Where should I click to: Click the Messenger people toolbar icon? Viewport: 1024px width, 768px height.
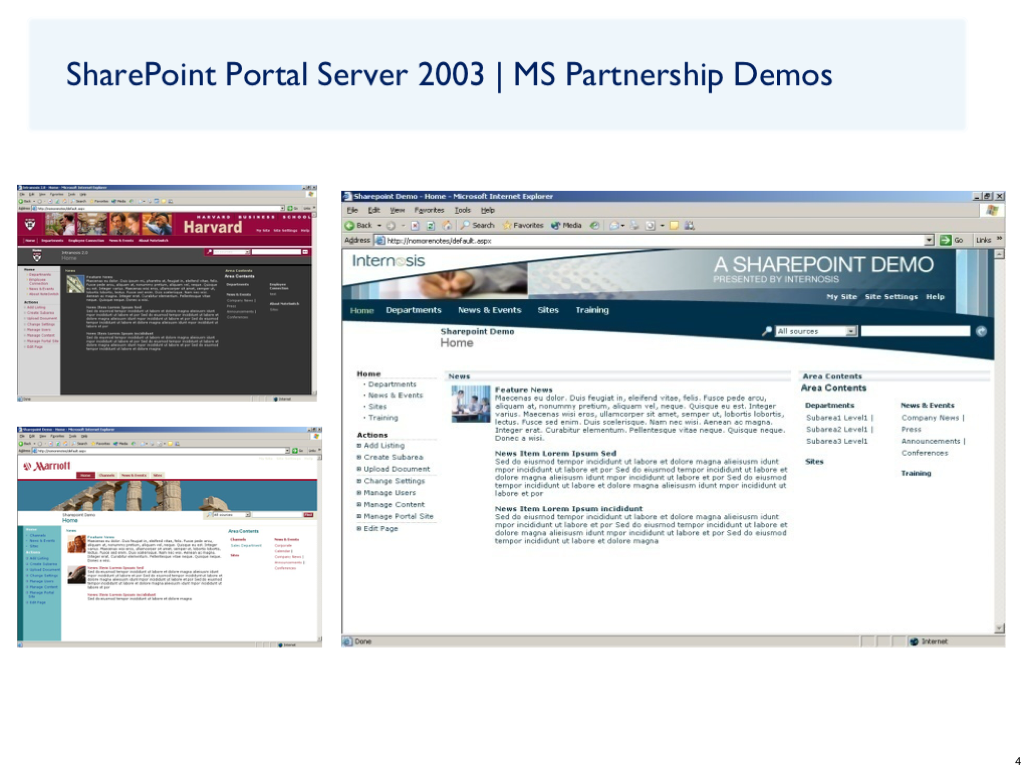tap(690, 225)
